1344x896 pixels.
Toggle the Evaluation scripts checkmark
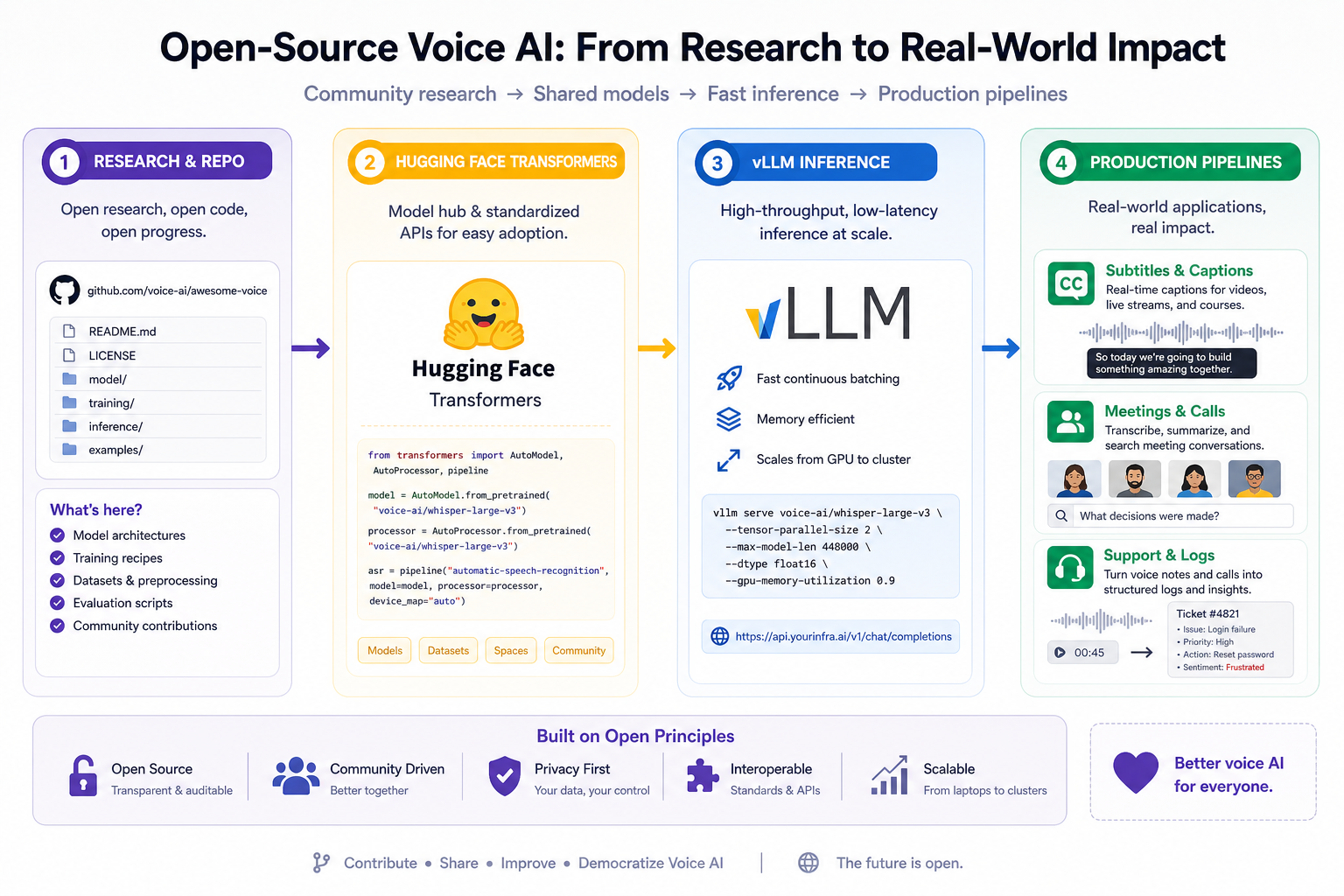pos(58,603)
